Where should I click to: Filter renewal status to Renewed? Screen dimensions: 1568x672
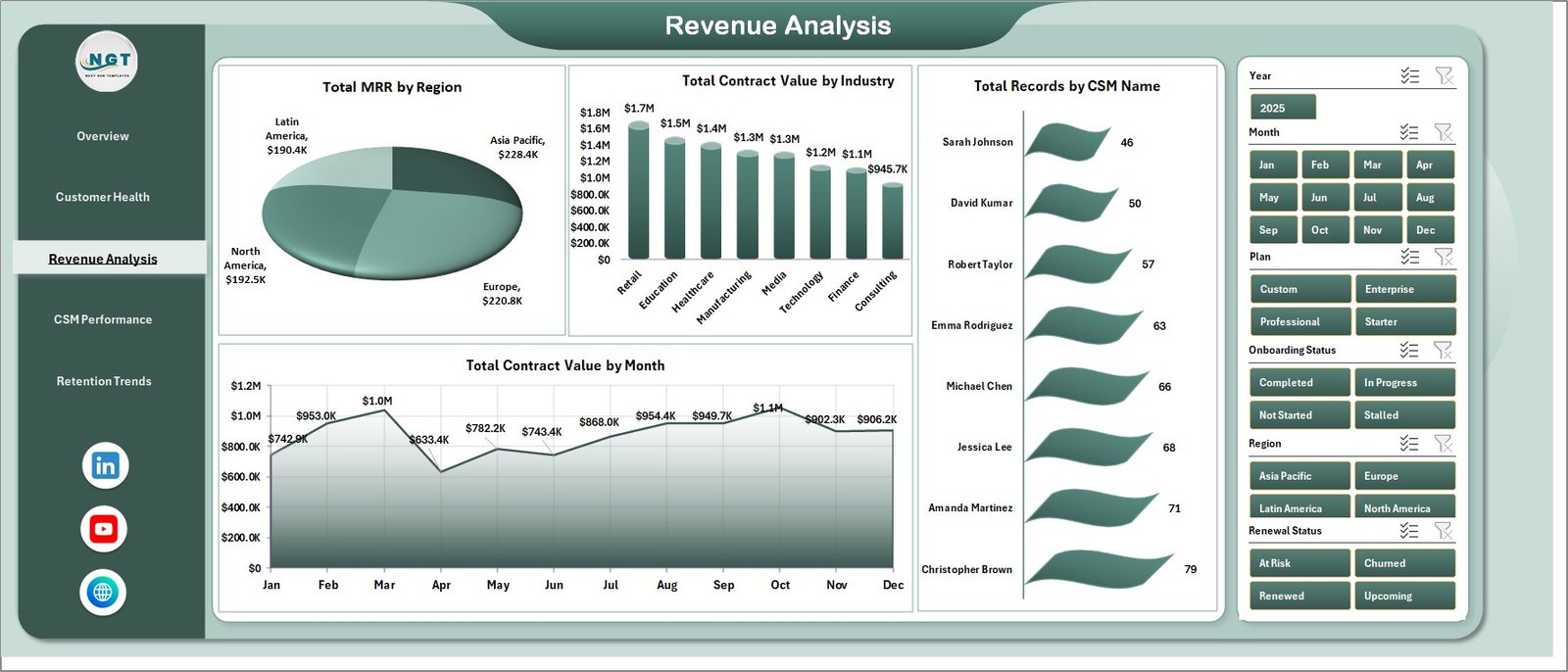click(x=1300, y=596)
